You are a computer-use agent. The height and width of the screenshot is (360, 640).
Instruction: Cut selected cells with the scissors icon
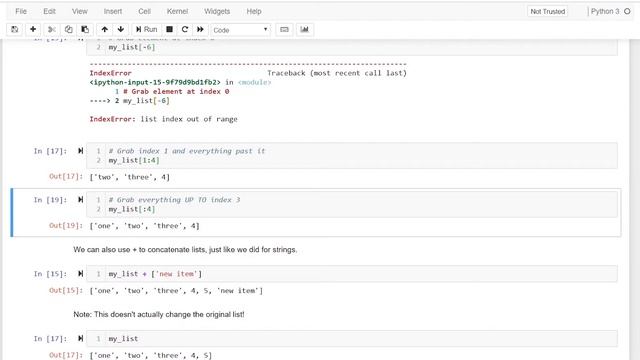click(x=51, y=29)
